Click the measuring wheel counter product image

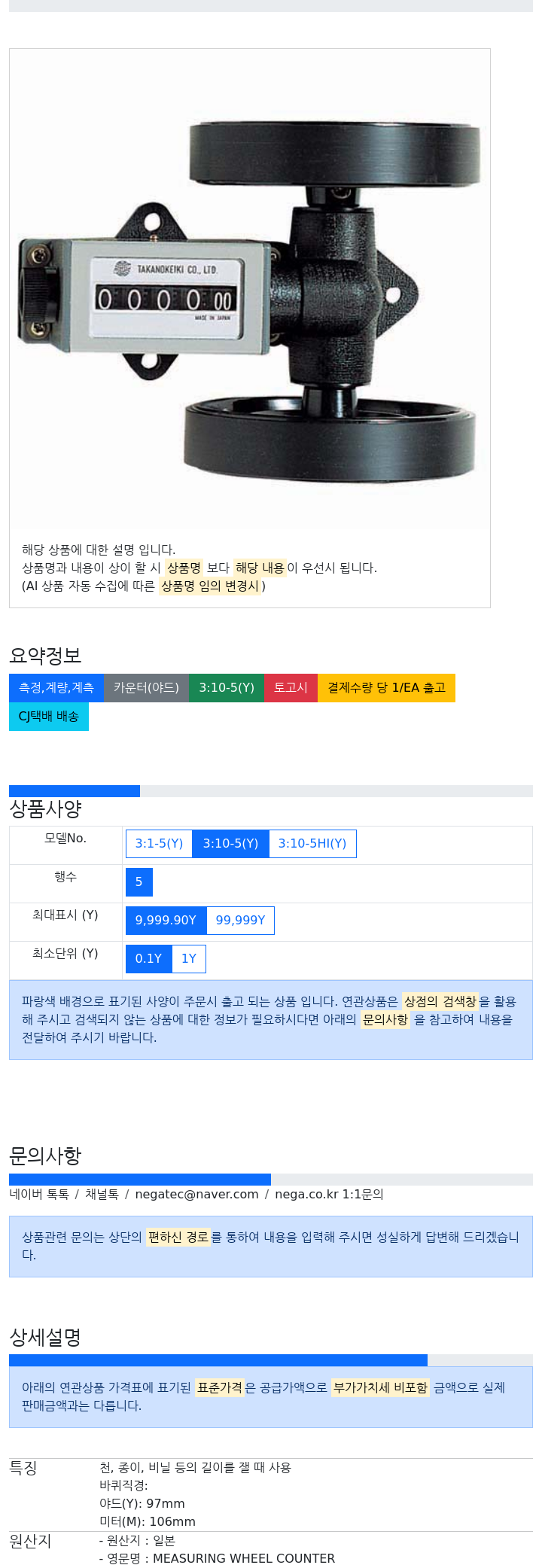coord(249,290)
